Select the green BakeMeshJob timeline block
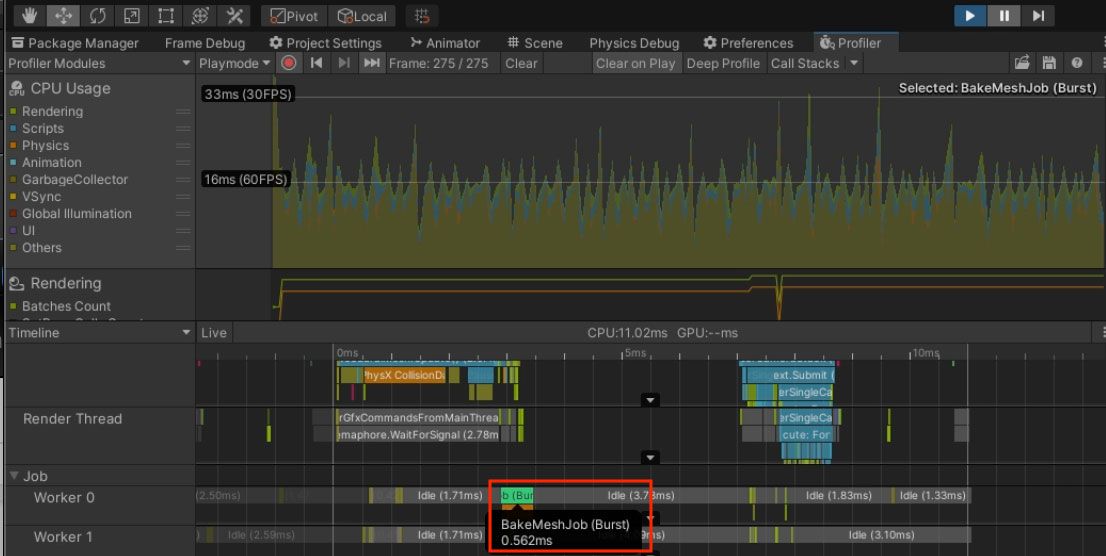Image resolution: width=1106 pixels, height=556 pixels. [517, 495]
